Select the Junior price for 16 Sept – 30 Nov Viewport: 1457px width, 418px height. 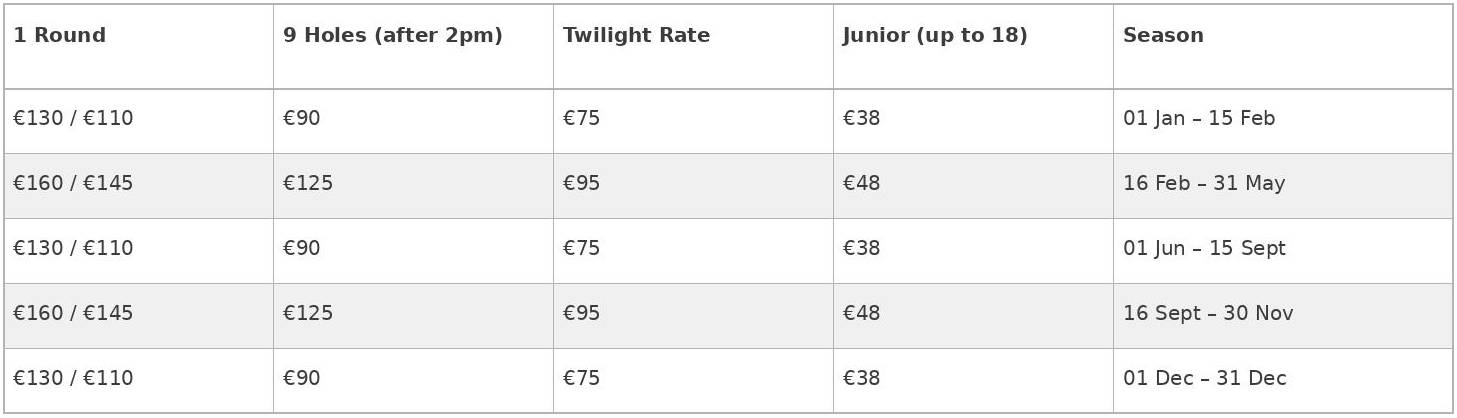pos(861,314)
